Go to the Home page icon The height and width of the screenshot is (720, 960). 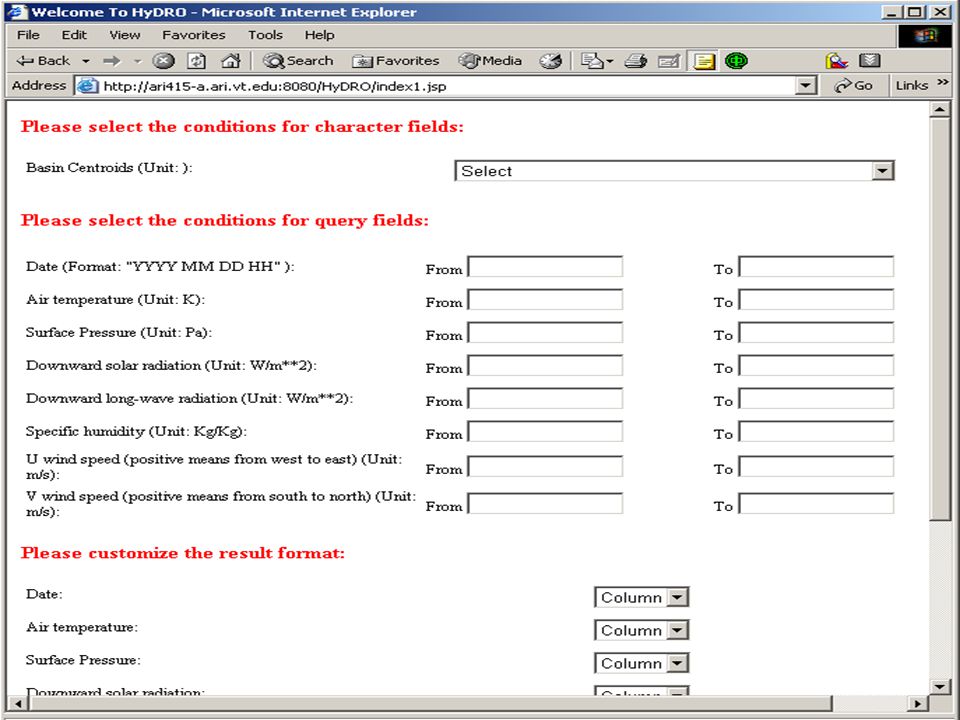(x=231, y=61)
